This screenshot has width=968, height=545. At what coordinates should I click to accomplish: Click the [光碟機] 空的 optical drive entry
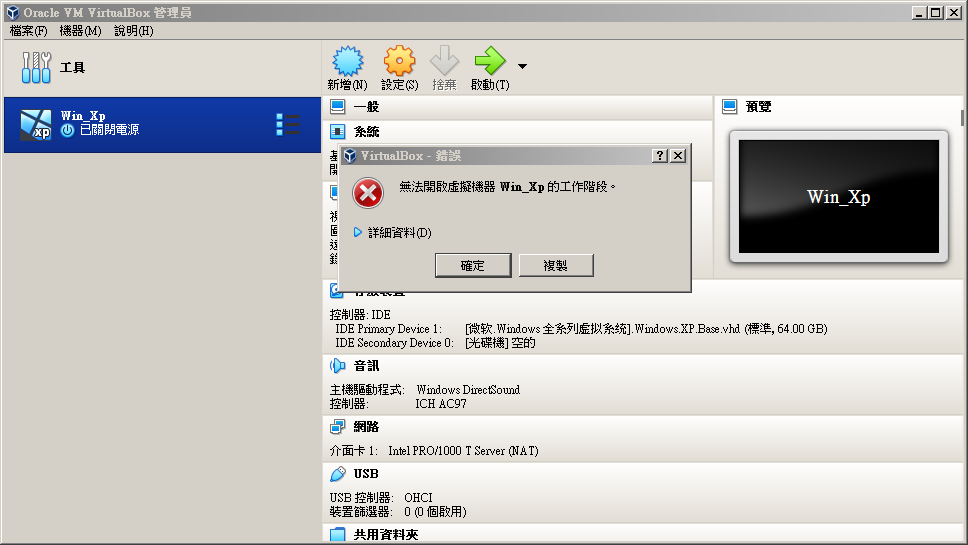tap(500, 343)
